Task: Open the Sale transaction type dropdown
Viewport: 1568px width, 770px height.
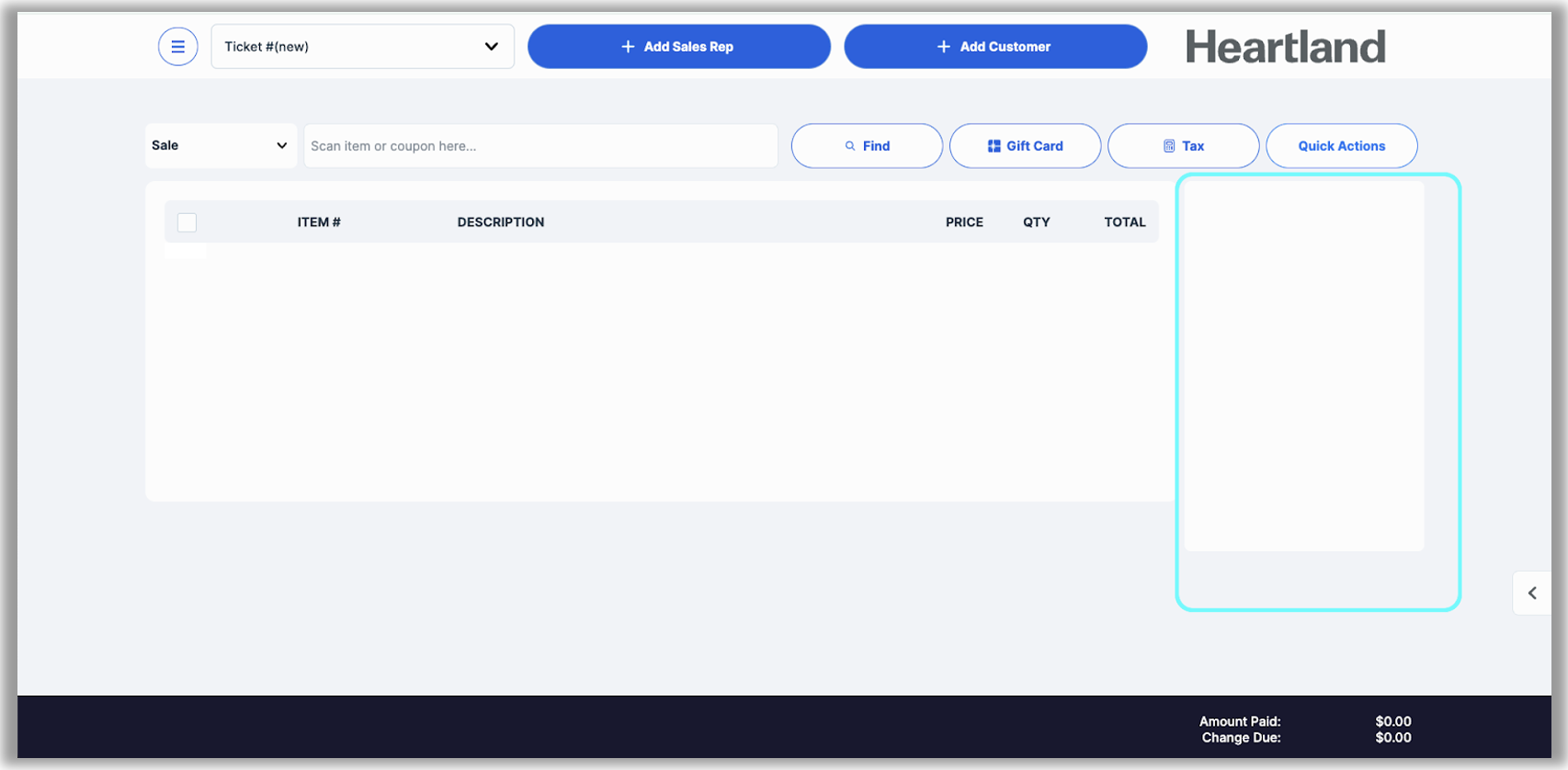Action: tap(221, 146)
